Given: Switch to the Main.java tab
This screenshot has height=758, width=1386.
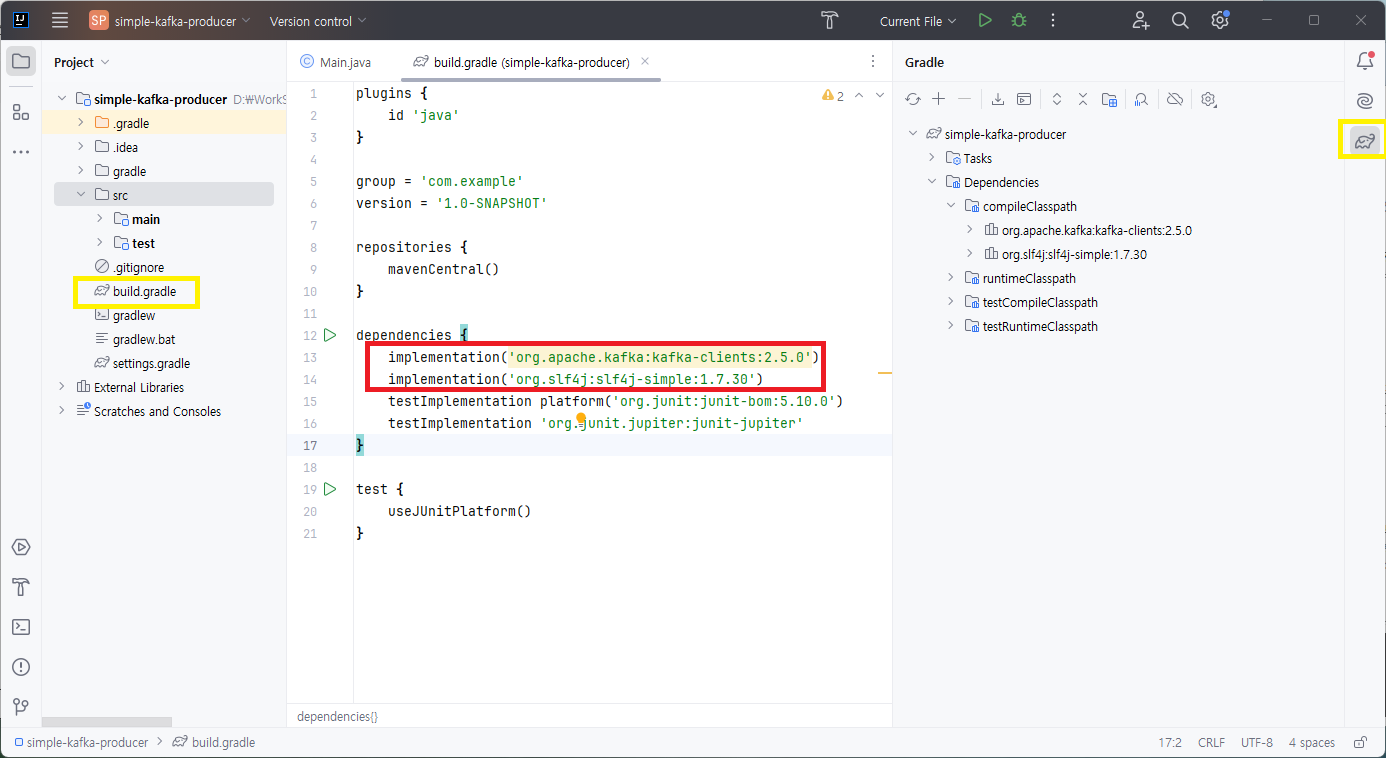Looking at the screenshot, I should 335,62.
